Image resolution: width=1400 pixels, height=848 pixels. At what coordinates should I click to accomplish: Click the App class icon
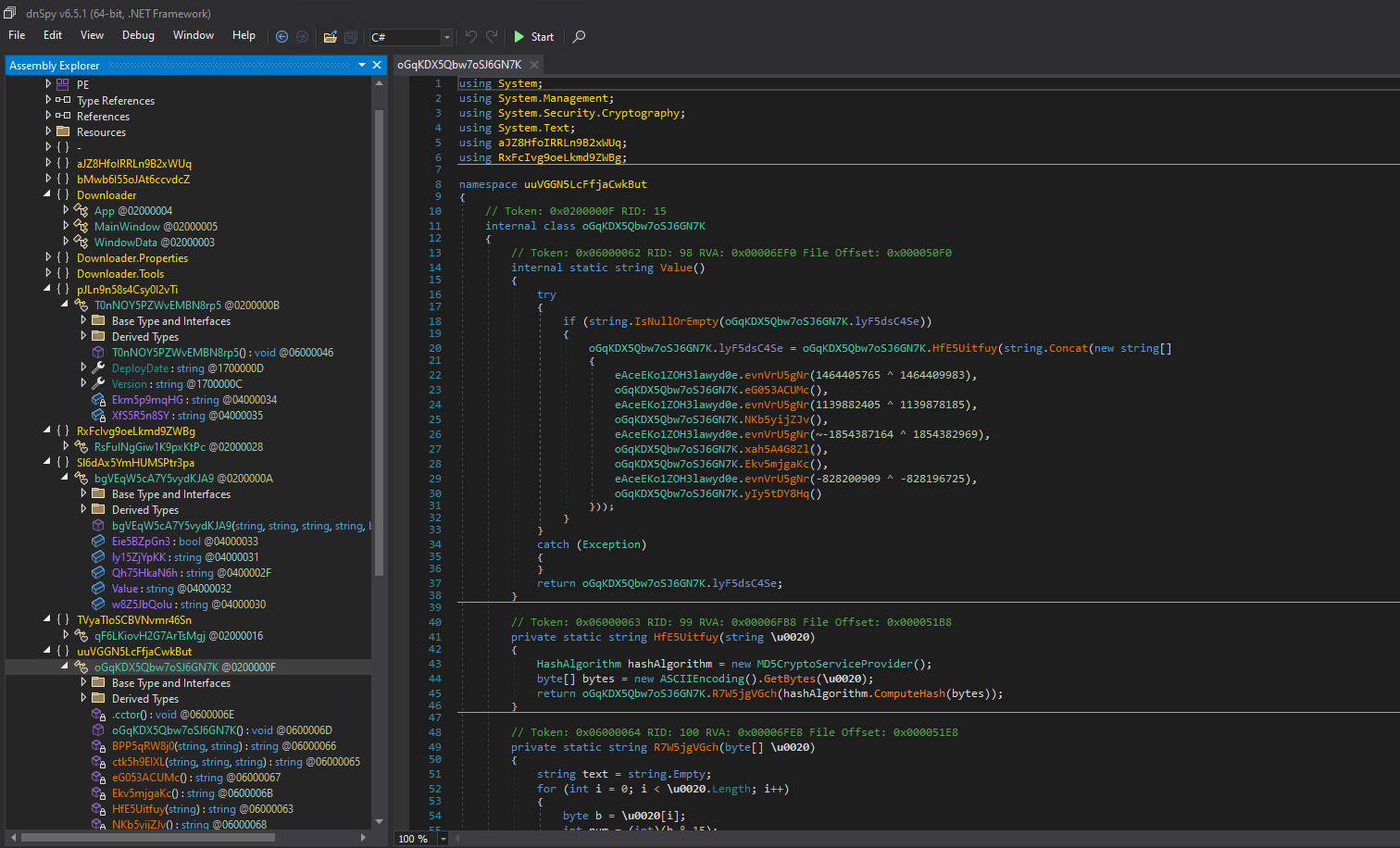pos(81,210)
